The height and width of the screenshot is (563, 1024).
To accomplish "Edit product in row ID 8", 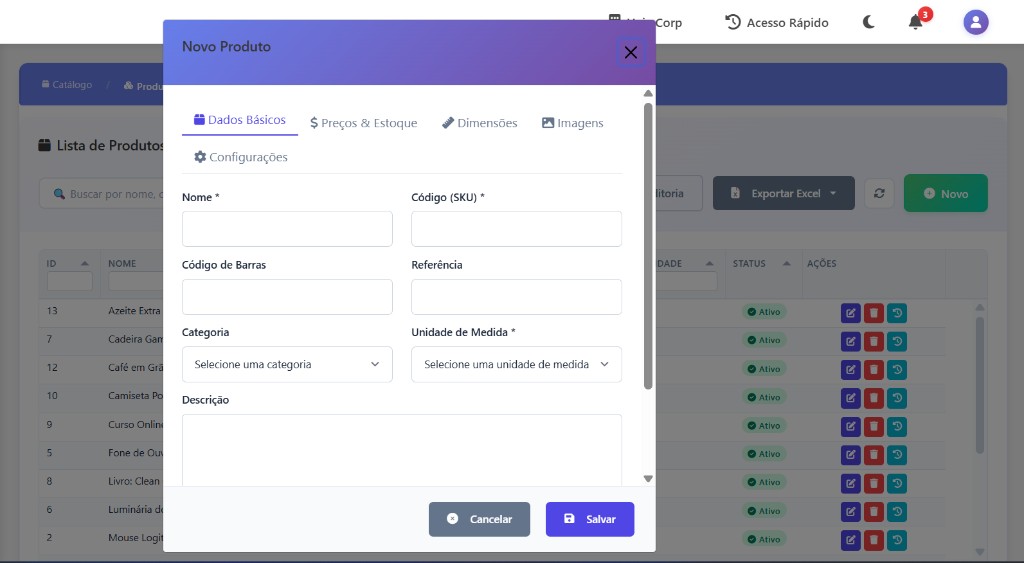I will (850, 483).
